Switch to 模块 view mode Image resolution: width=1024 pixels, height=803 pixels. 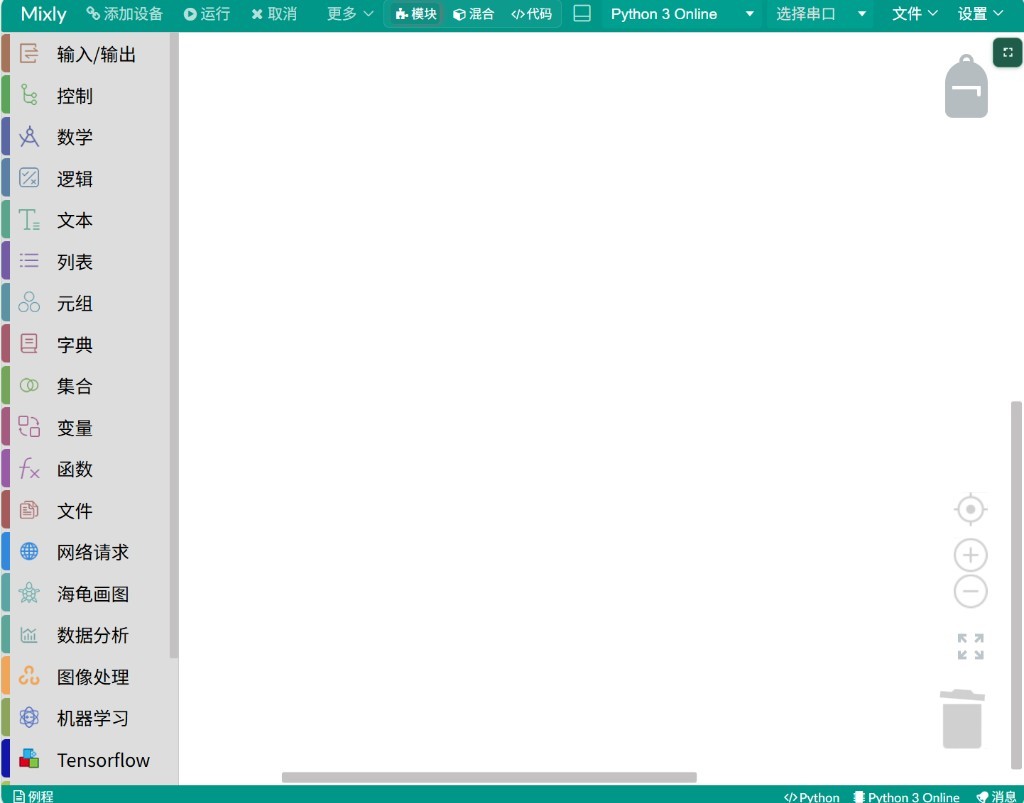[416, 14]
